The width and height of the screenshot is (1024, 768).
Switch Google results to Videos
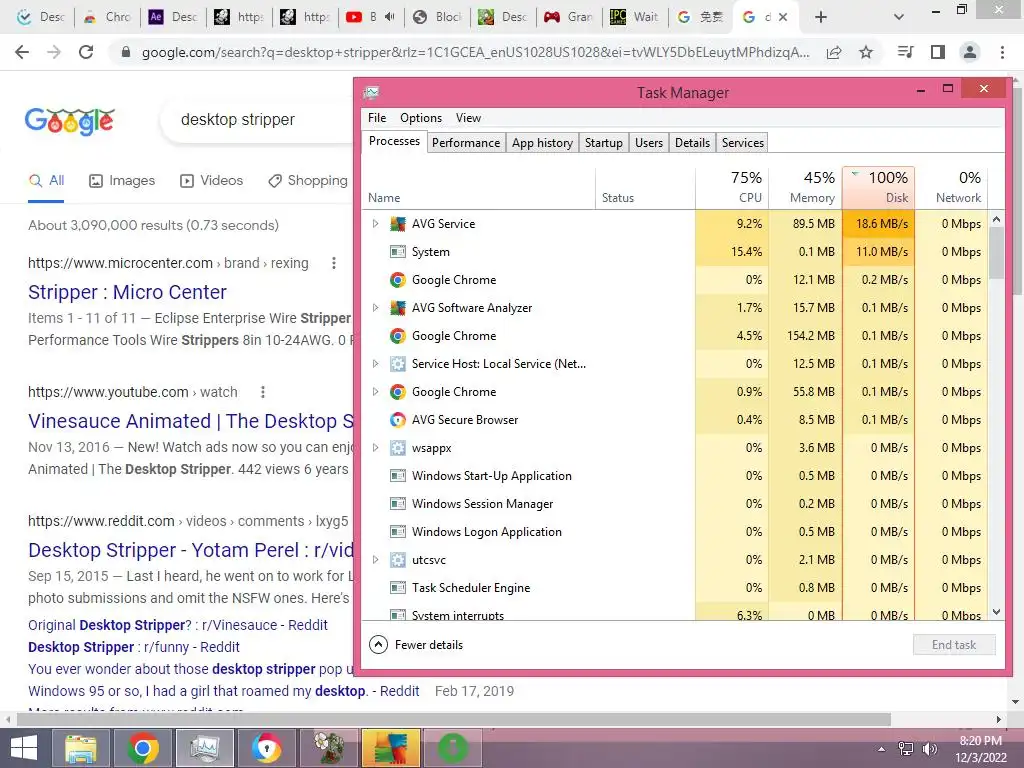pos(212,181)
